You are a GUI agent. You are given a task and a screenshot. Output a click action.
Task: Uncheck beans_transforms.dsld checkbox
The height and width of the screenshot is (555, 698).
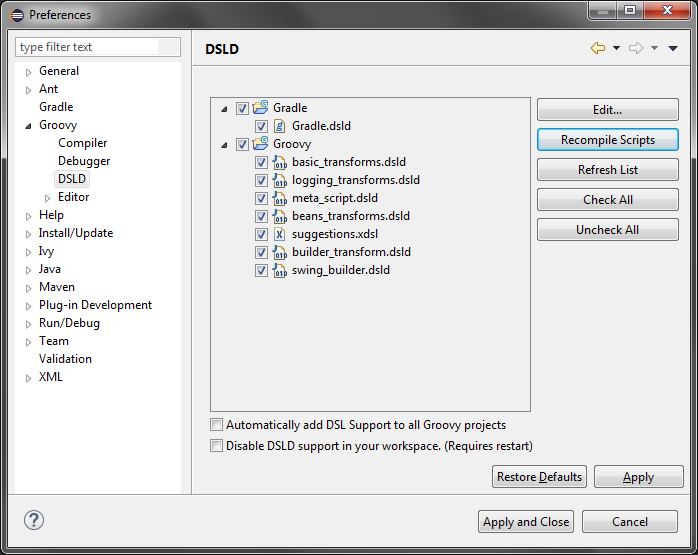point(261,216)
